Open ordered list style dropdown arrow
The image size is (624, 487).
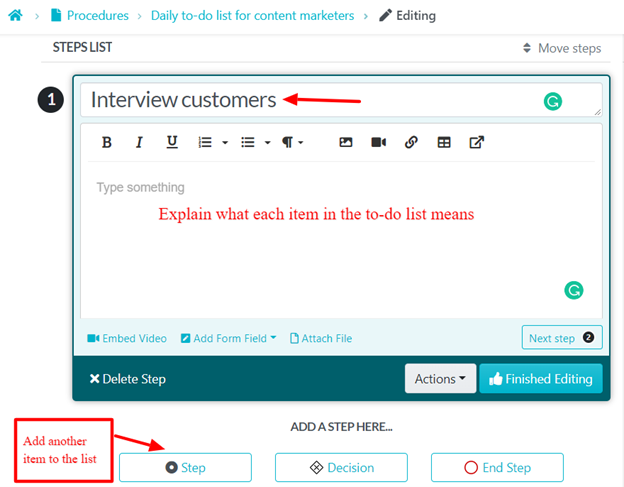click(225, 142)
